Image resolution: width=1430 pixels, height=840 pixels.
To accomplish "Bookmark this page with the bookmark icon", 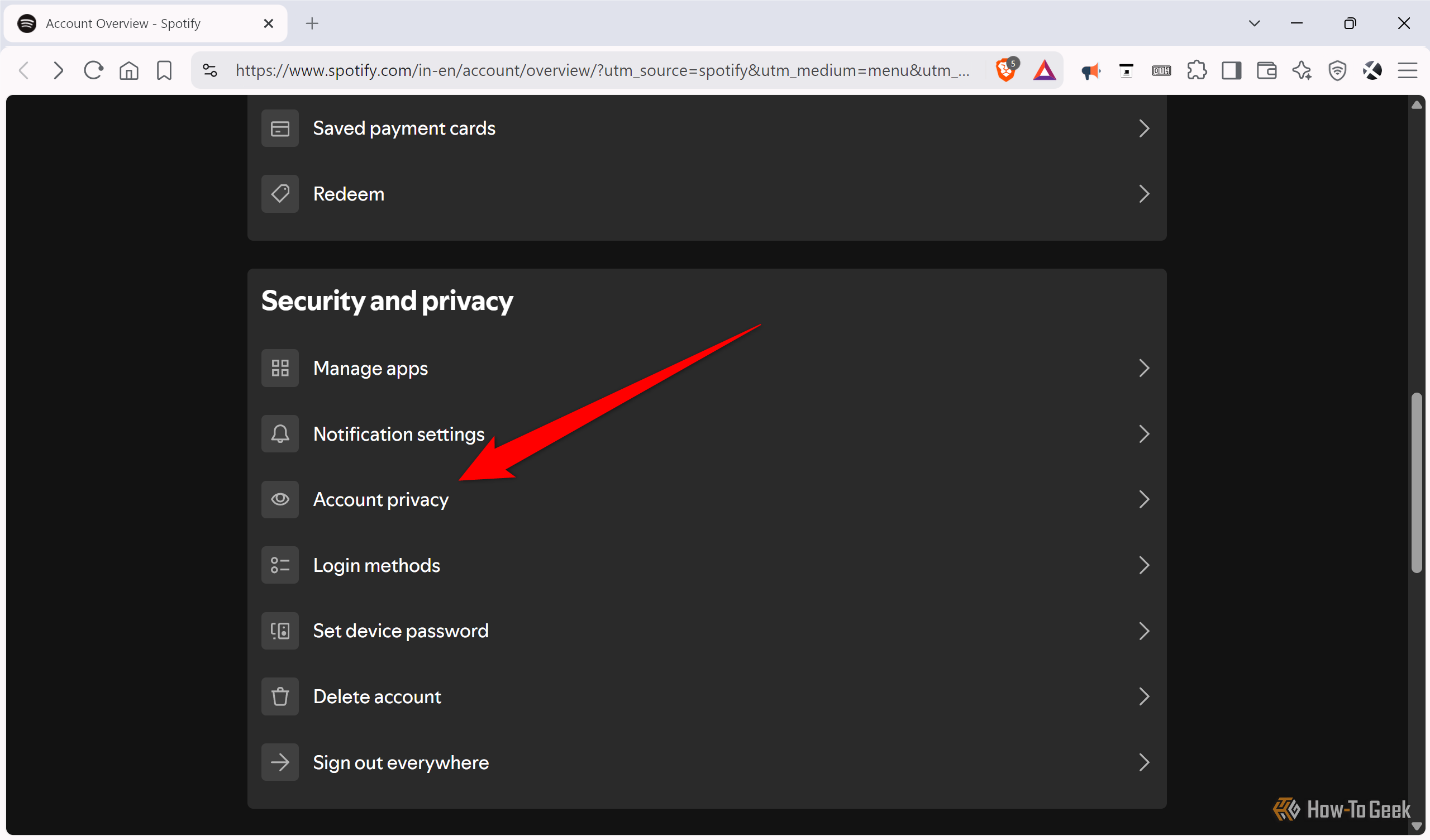I will click(x=164, y=70).
